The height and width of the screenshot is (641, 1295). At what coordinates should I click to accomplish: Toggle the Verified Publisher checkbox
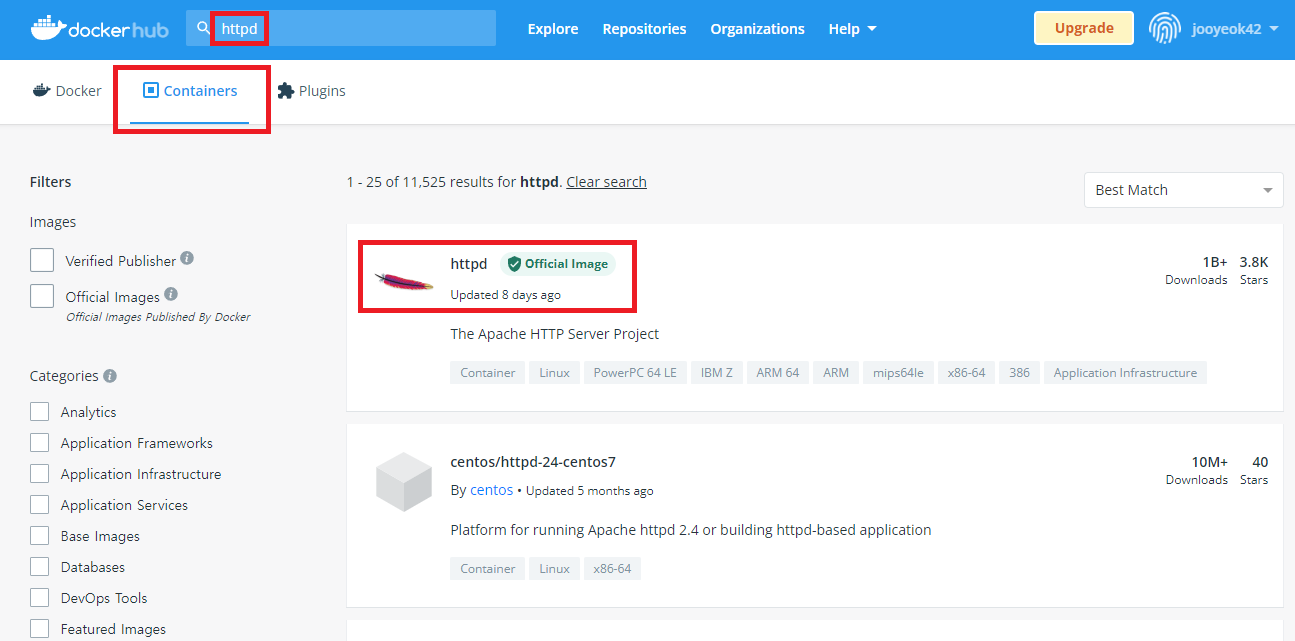pos(42,260)
